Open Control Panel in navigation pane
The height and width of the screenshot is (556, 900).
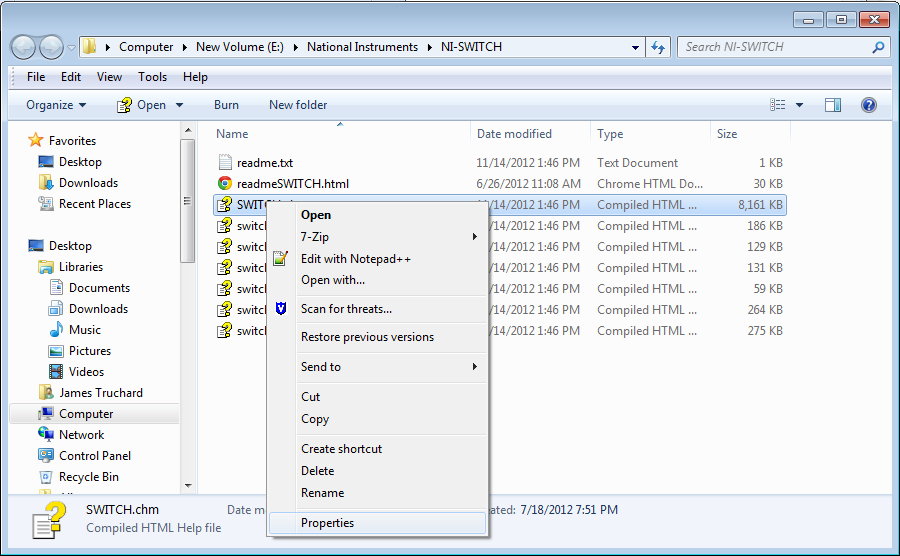(95, 456)
